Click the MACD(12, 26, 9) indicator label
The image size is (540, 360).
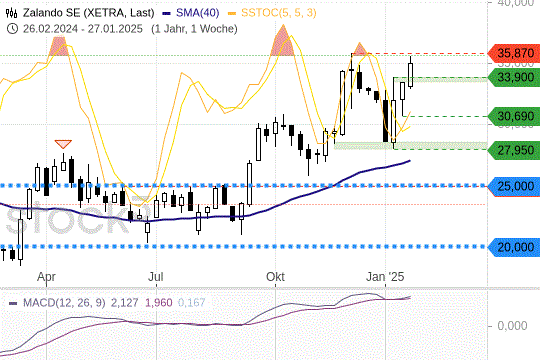click(x=64, y=303)
